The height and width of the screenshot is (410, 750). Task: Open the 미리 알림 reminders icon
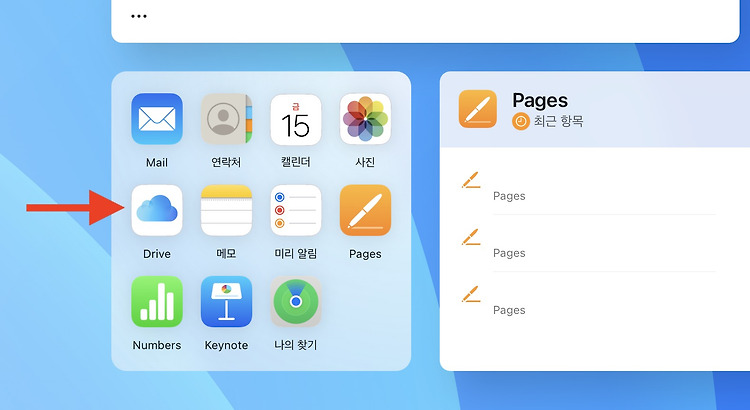[296, 210]
